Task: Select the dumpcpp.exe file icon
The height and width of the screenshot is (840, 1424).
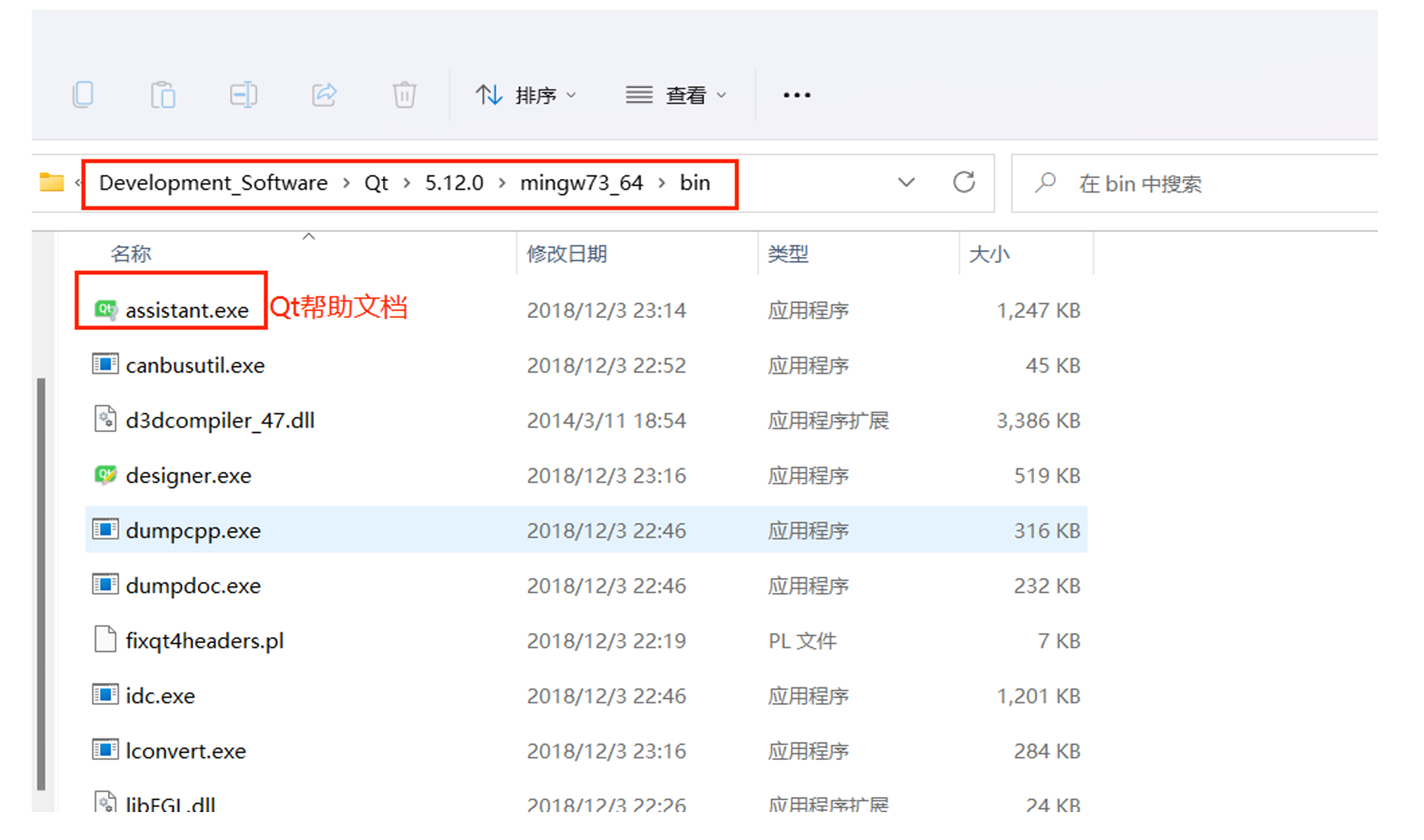Action: (105, 530)
